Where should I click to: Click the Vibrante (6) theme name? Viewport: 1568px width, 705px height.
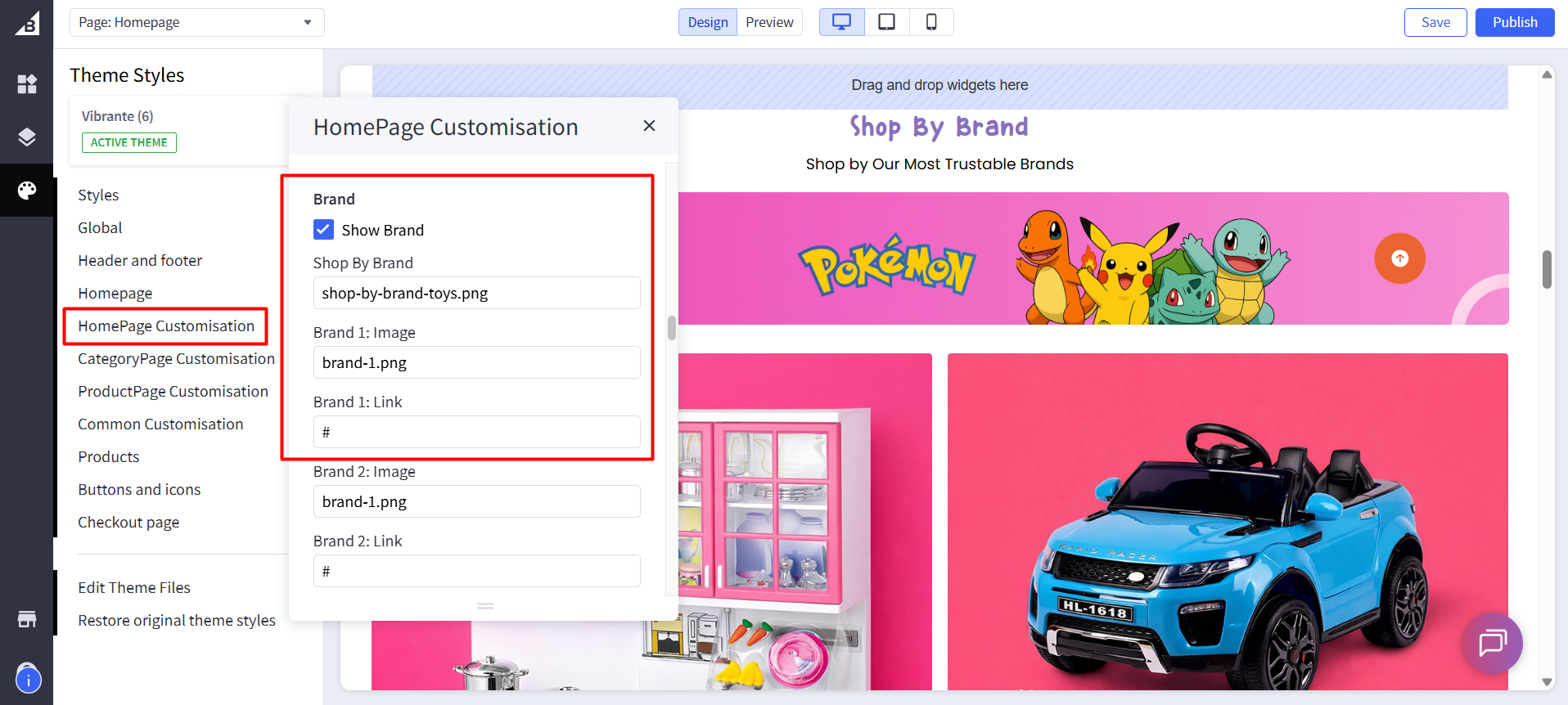click(117, 116)
